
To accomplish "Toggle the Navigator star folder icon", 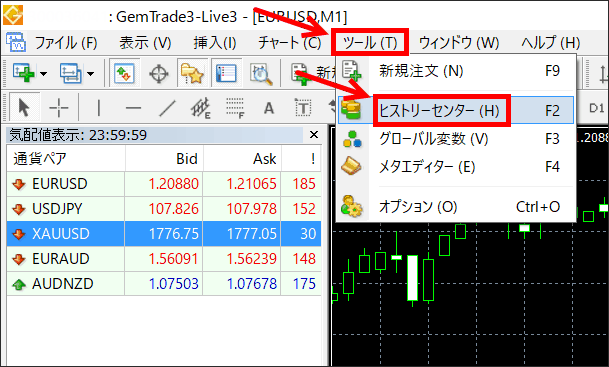I will [x=192, y=73].
